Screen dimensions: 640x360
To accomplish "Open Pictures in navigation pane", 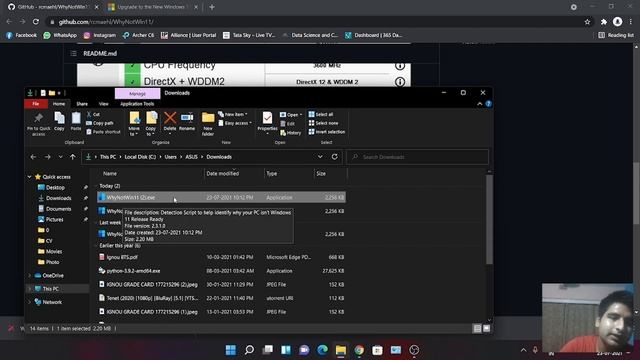I will [54, 219].
